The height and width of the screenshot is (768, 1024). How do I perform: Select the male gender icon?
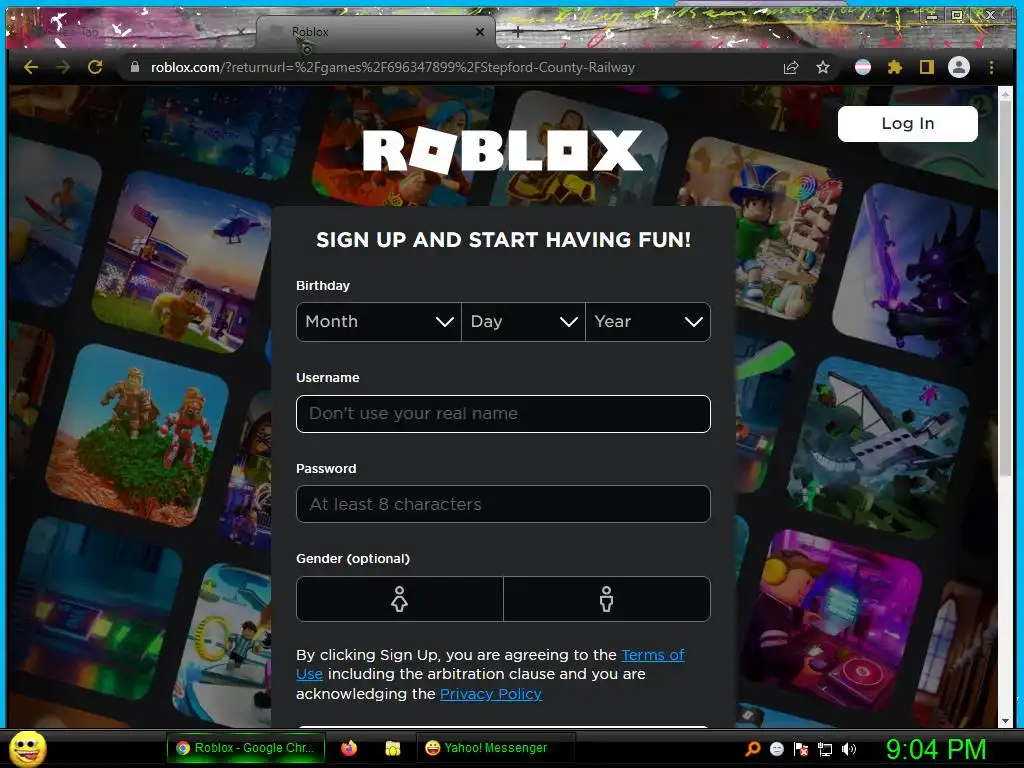click(607, 599)
